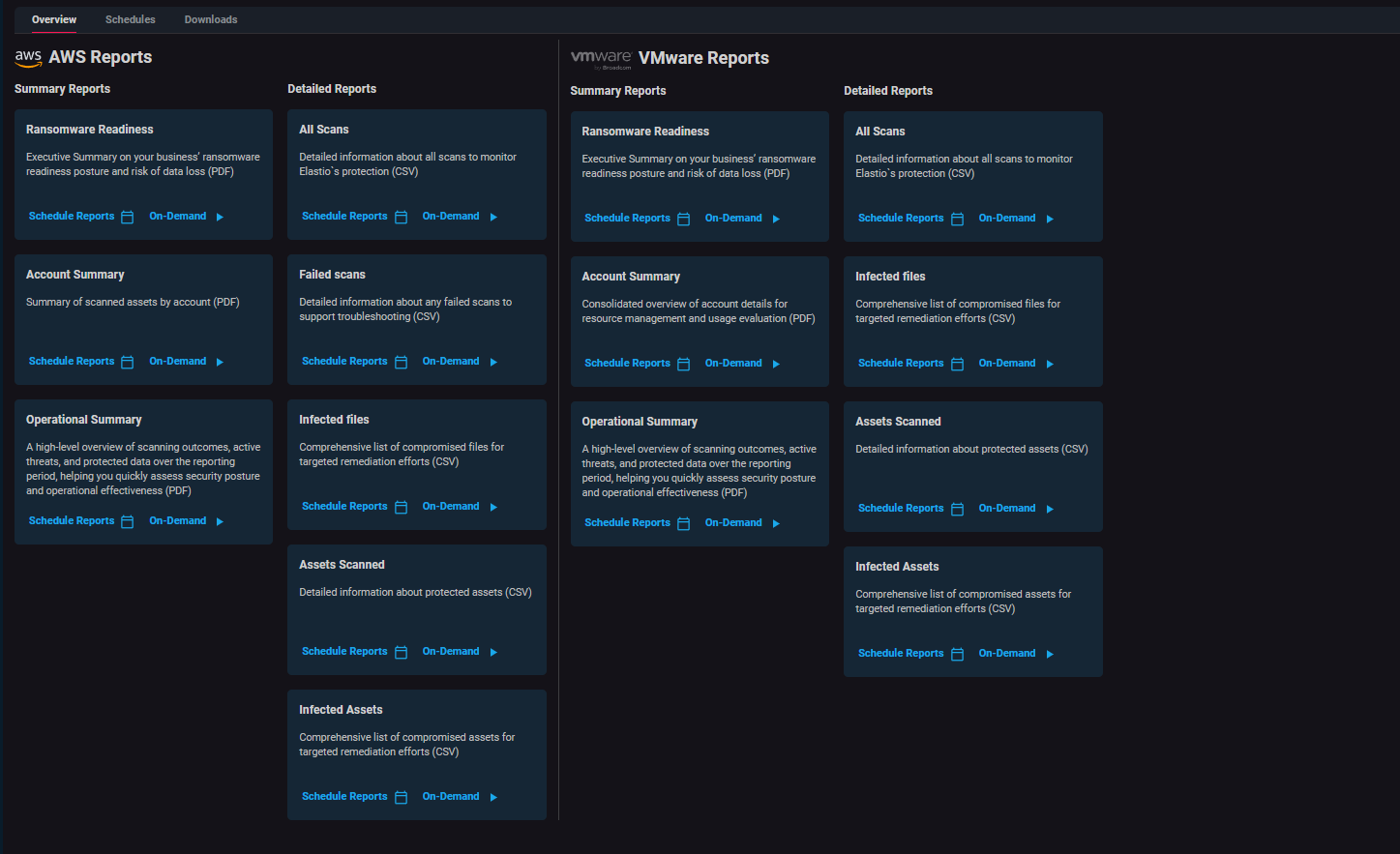The width and height of the screenshot is (1400, 854).
Task: Click the VMware by Broadcom logo
Action: click(601, 57)
